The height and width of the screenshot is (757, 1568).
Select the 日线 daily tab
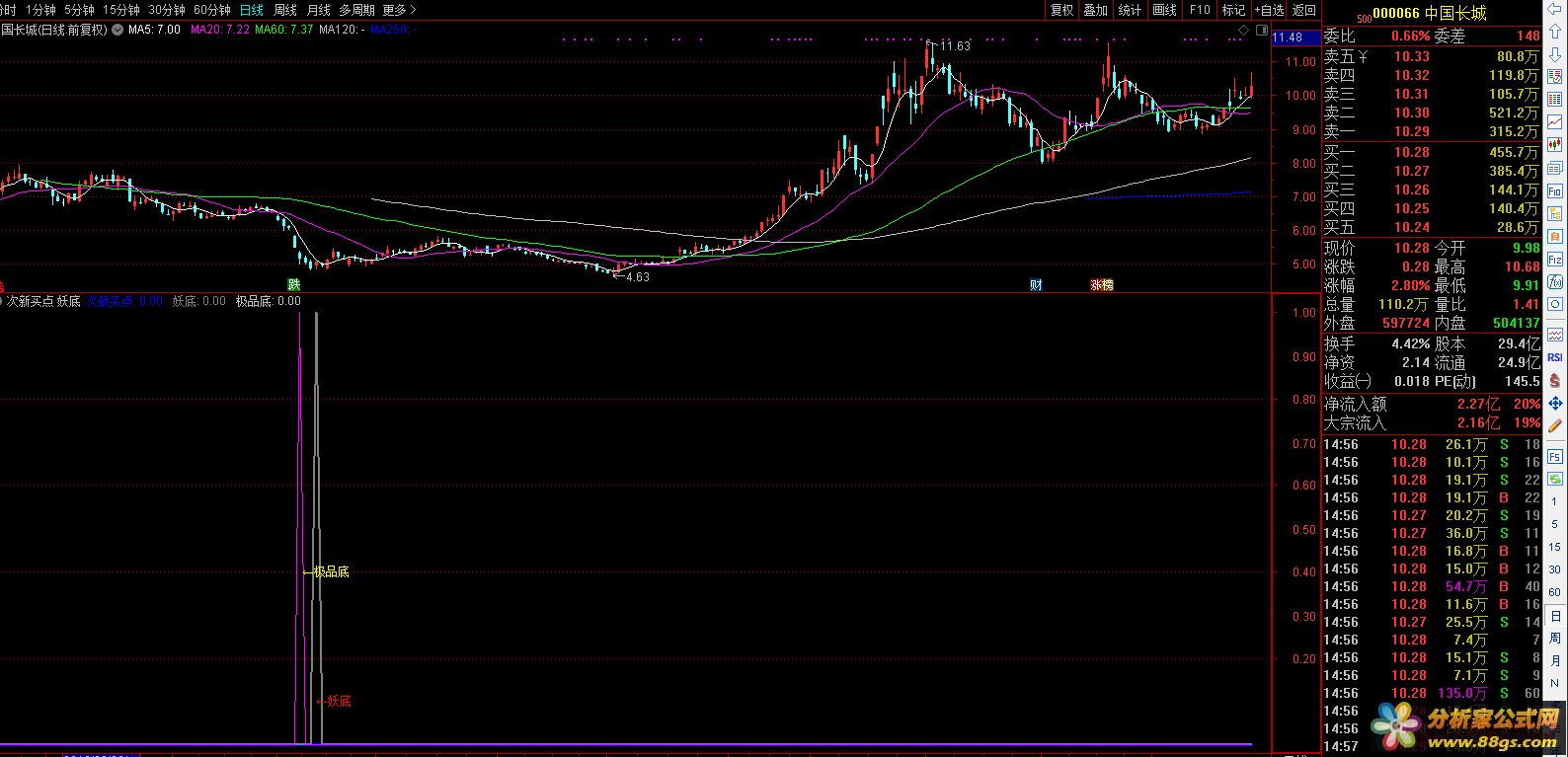pyautogui.click(x=252, y=10)
